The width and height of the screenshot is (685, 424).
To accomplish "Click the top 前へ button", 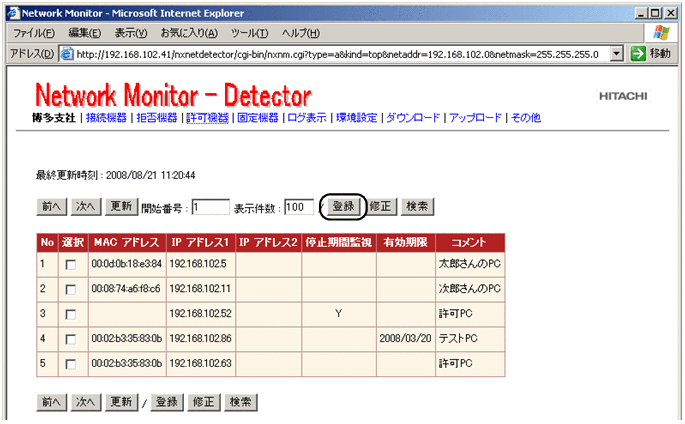I will point(52,207).
